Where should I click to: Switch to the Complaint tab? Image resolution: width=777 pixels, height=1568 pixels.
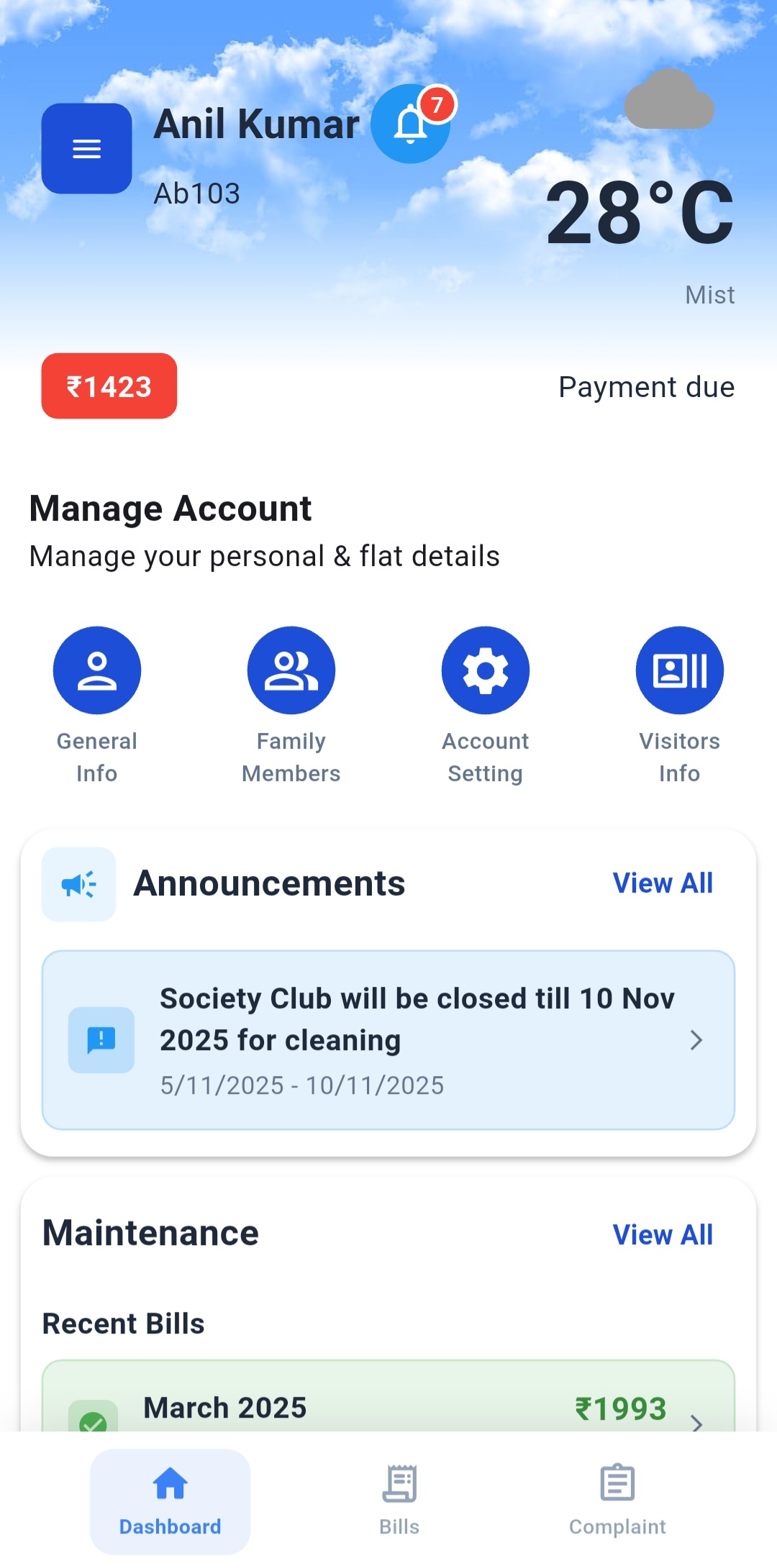click(x=617, y=1500)
